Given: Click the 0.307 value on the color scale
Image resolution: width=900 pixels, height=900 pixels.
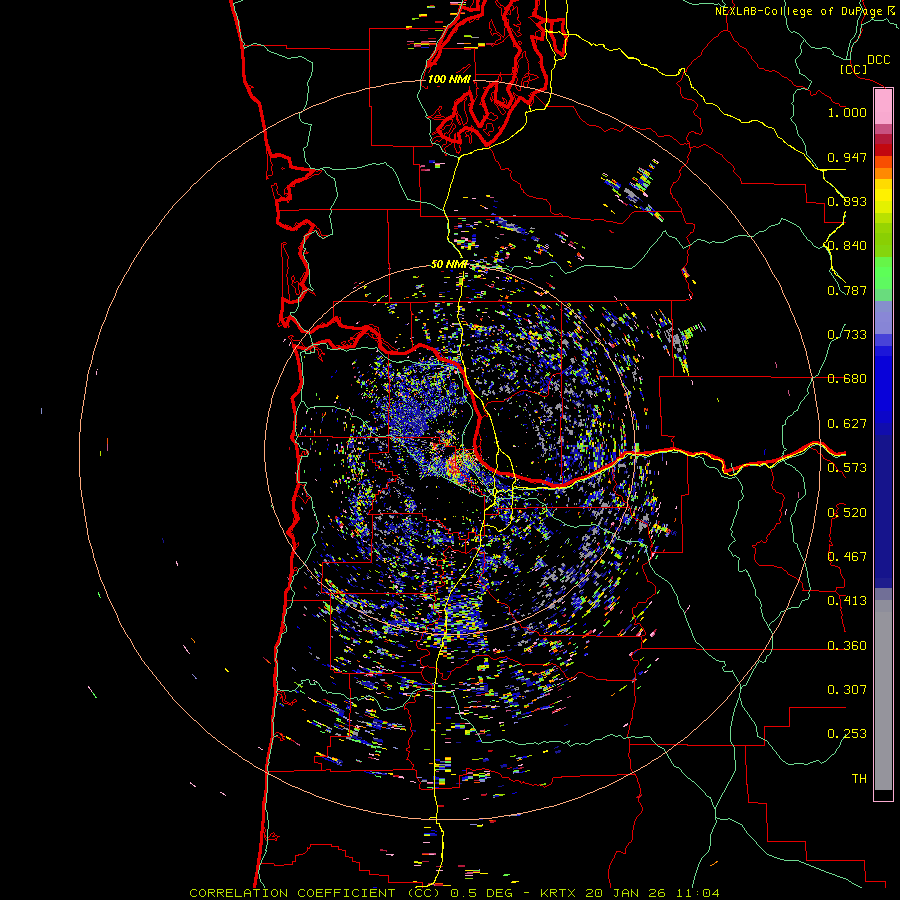Looking at the screenshot, I should [x=847, y=690].
